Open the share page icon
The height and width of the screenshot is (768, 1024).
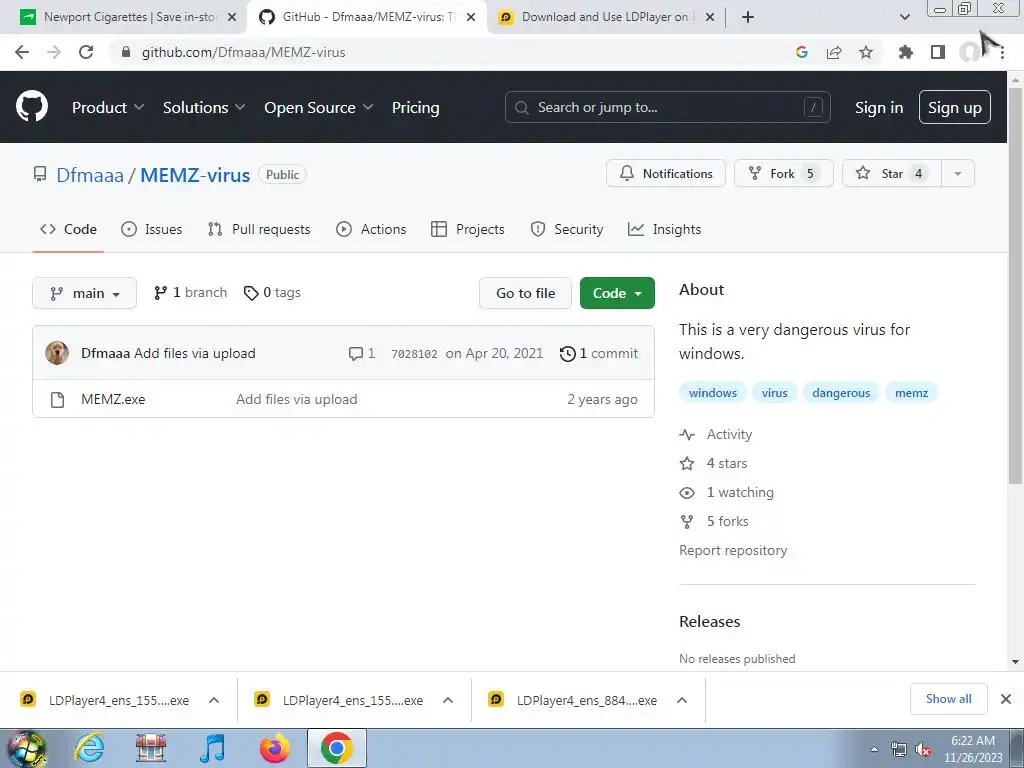pyautogui.click(x=834, y=52)
